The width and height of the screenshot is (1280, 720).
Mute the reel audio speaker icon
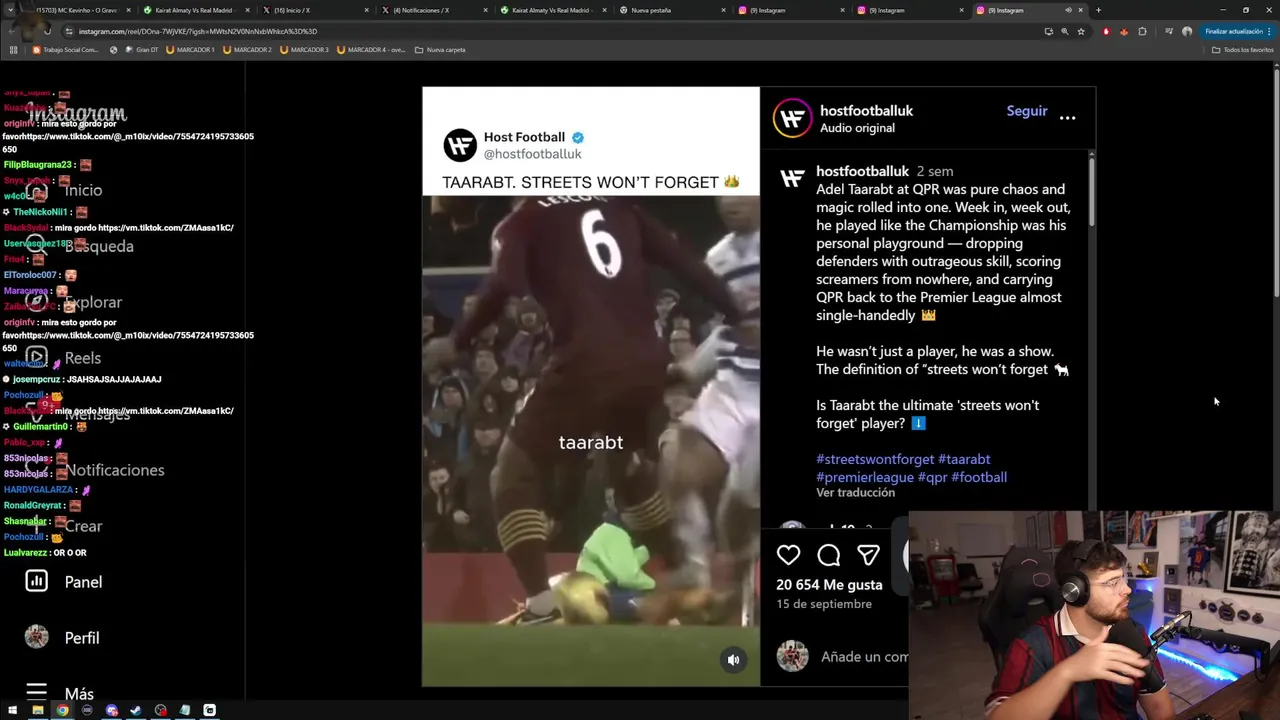coord(733,659)
